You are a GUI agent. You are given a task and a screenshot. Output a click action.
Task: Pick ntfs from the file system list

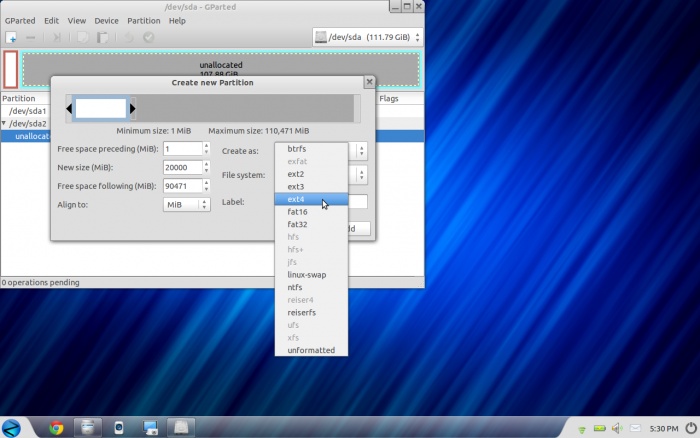pyautogui.click(x=311, y=287)
